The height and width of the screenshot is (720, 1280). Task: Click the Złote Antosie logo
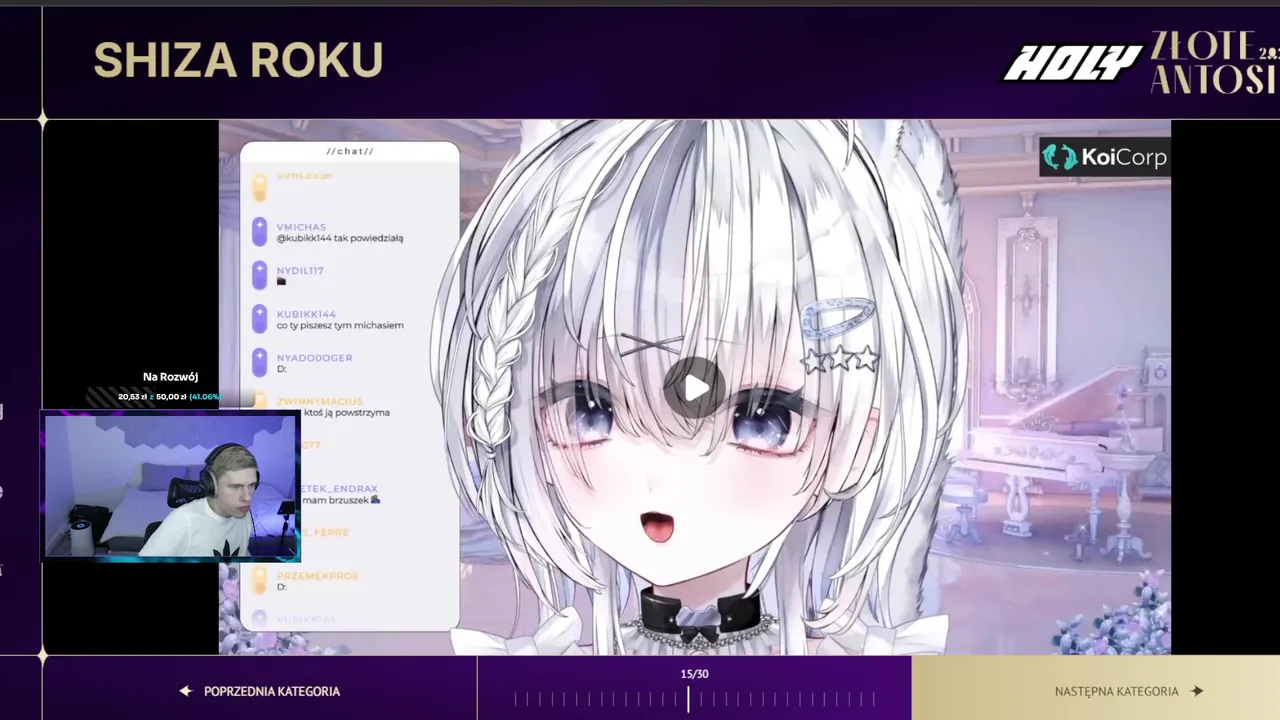(x=1214, y=62)
